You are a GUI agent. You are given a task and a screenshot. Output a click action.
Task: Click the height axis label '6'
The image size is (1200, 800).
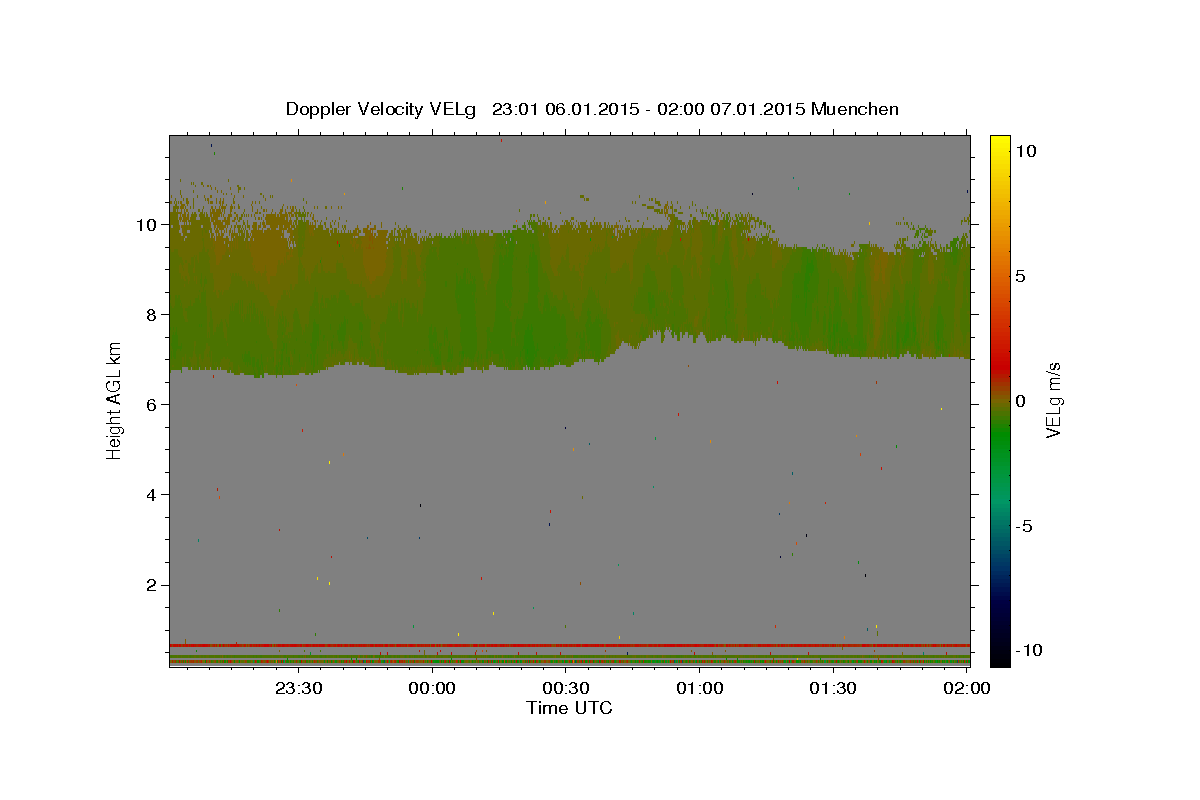(153, 404)
